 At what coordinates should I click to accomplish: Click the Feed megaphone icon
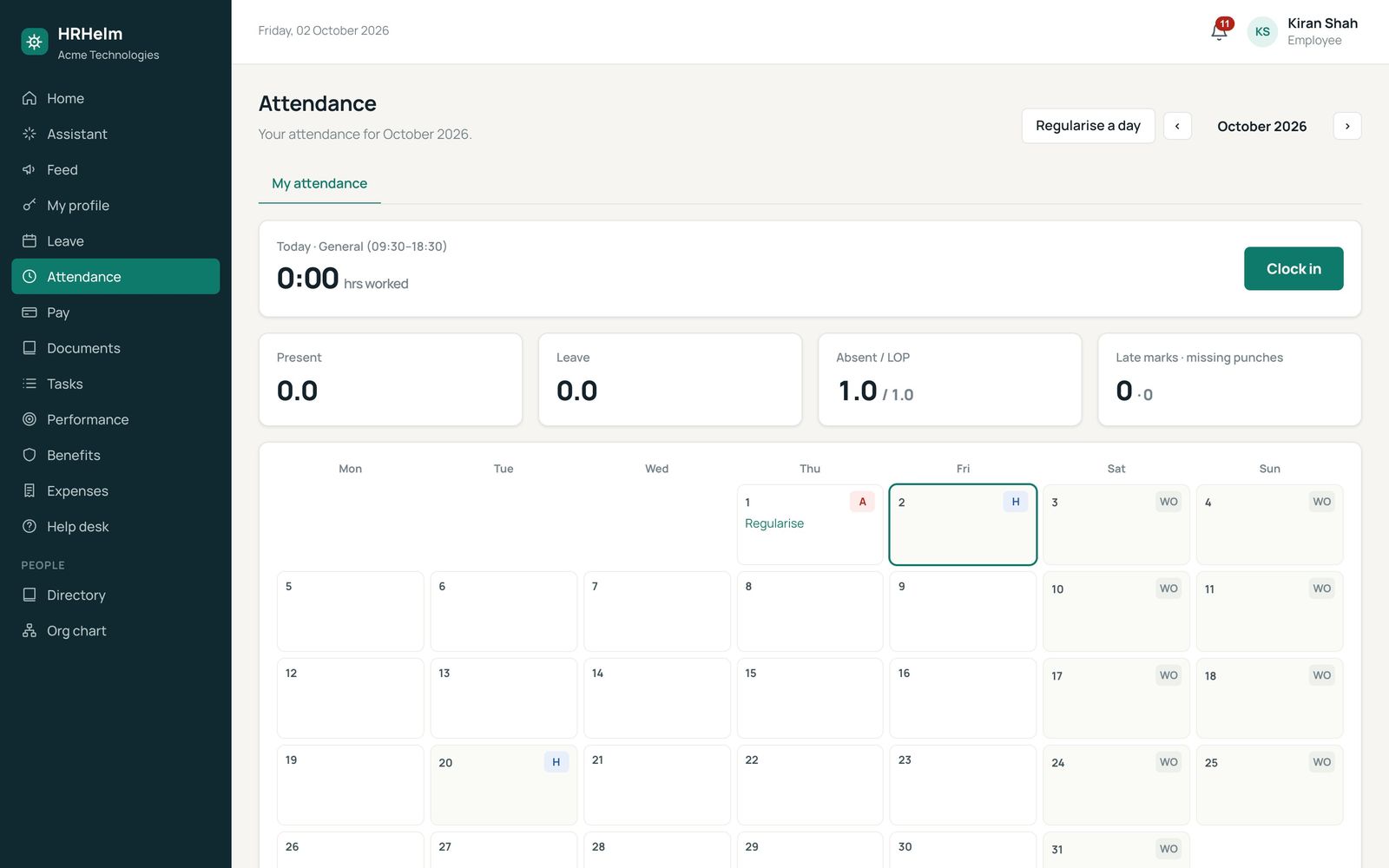pos(30,169)
